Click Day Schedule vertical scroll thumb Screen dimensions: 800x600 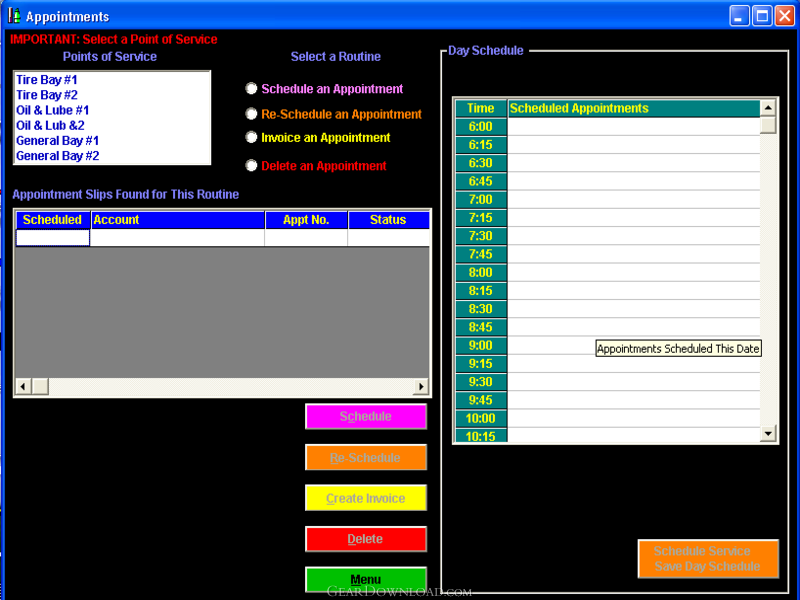click(768, 125)
